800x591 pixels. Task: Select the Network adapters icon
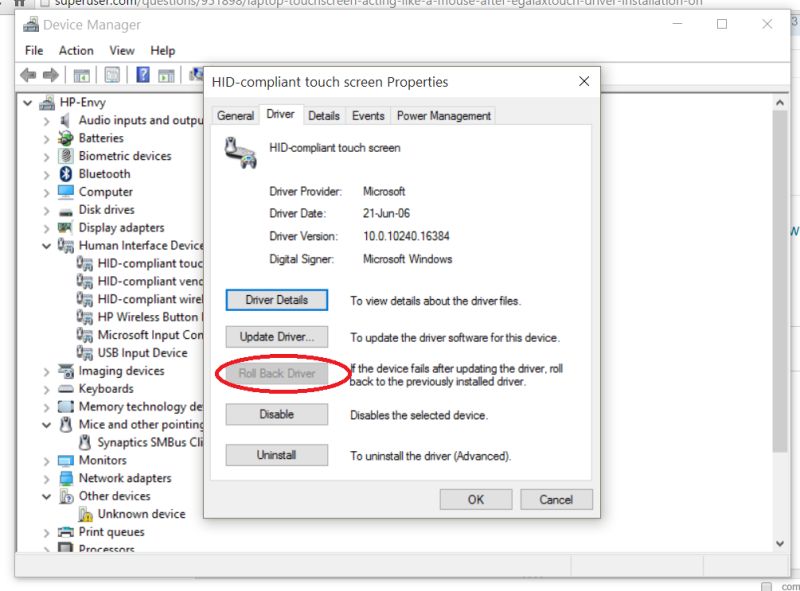pos(66,478)
